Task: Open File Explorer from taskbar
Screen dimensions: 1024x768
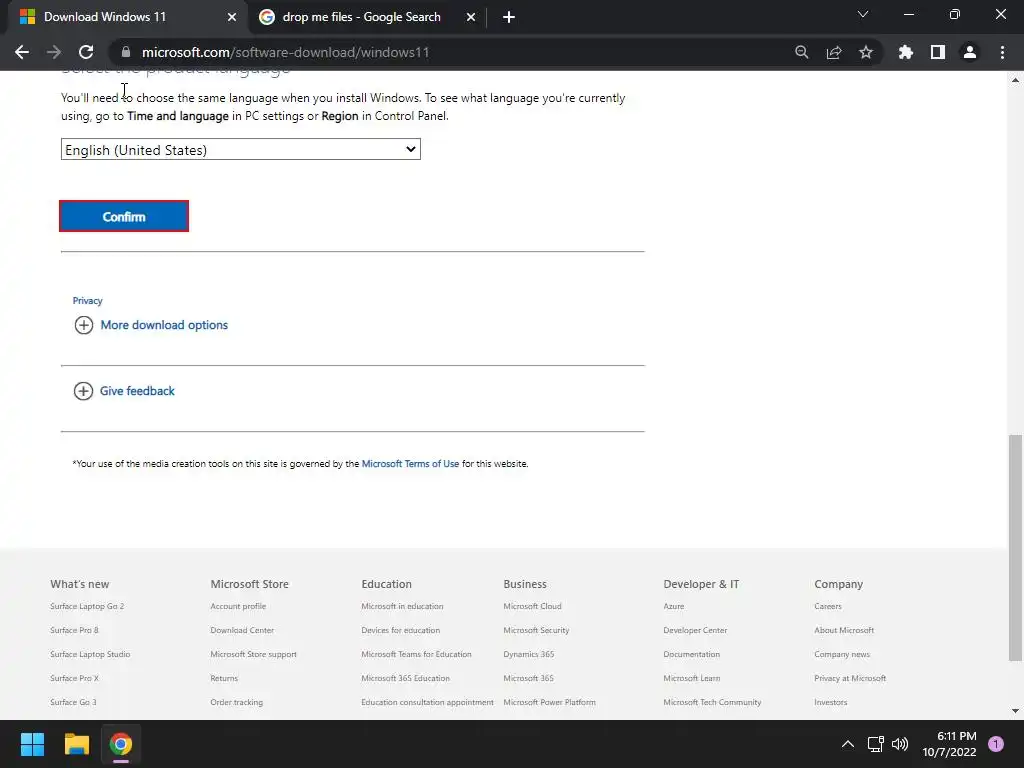Action: [x=76, y=744]
